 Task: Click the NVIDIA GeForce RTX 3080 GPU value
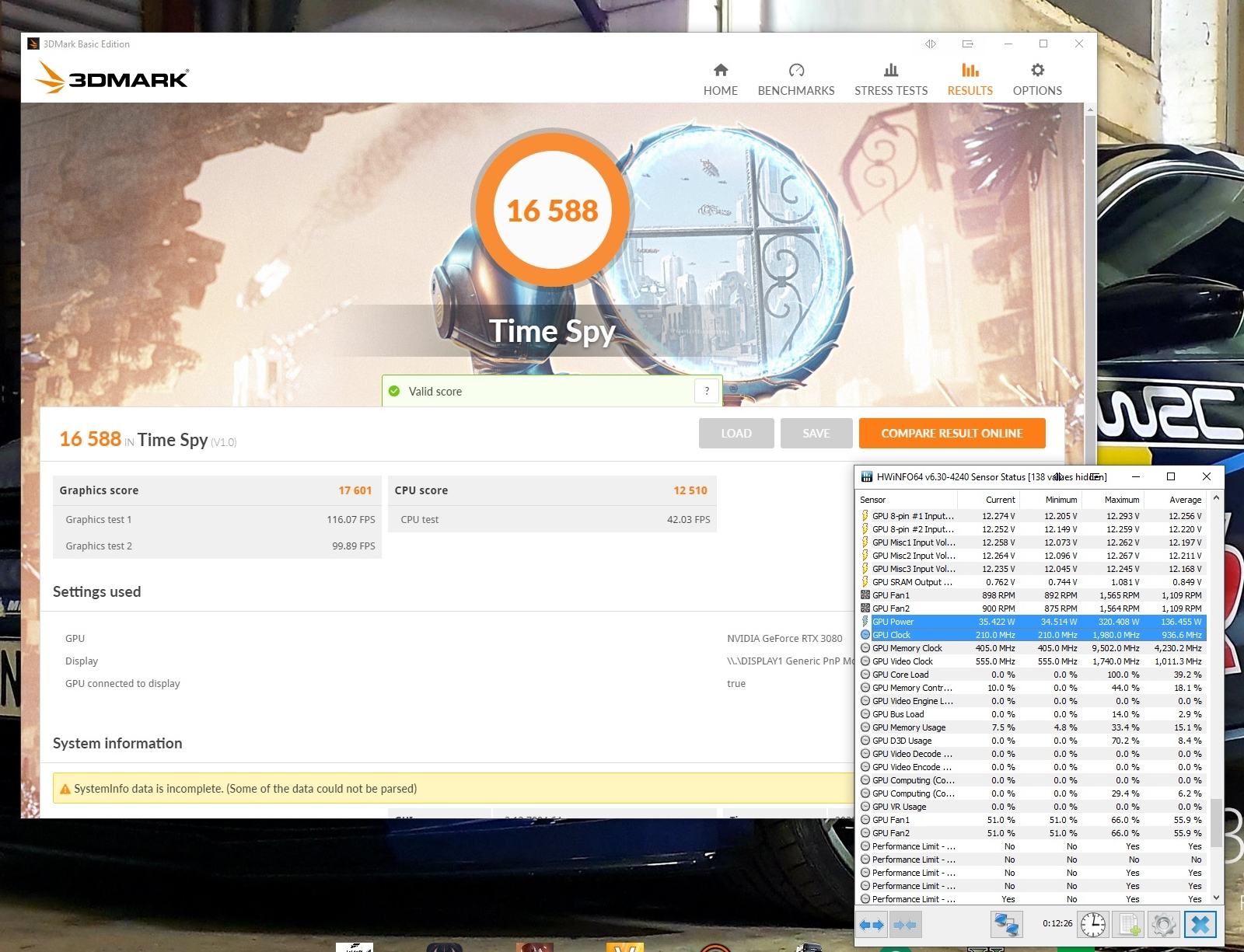pyautogui.click(x=784, y=638)
